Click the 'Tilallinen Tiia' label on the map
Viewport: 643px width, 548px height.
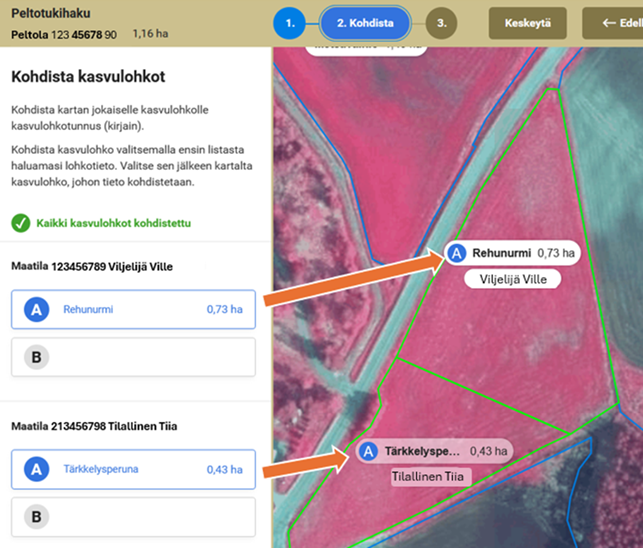pos(430,478)
